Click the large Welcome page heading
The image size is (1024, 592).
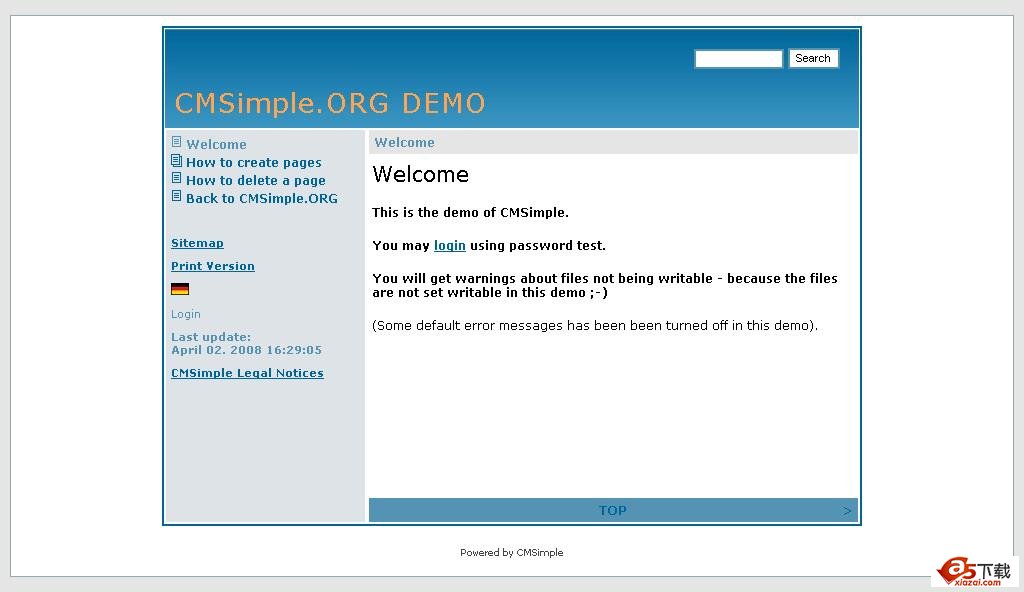click(x=421, y=174)
